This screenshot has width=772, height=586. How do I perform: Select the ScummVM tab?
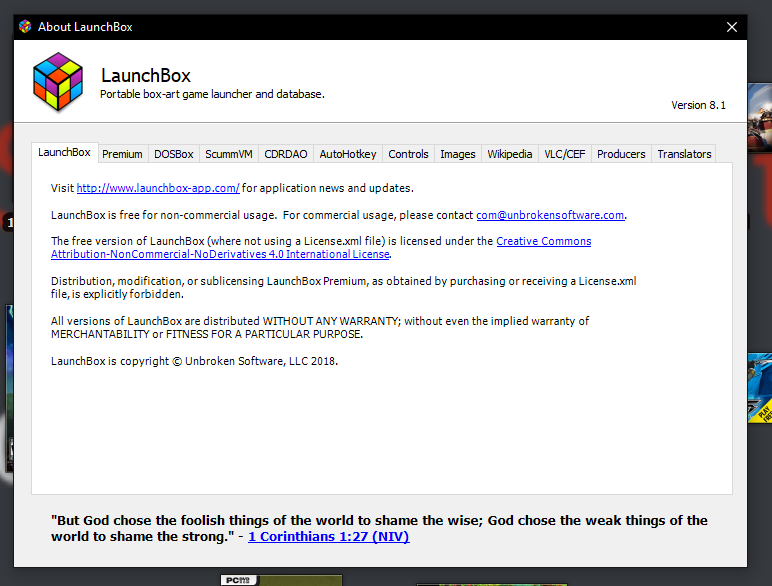(x=228, y=154)
